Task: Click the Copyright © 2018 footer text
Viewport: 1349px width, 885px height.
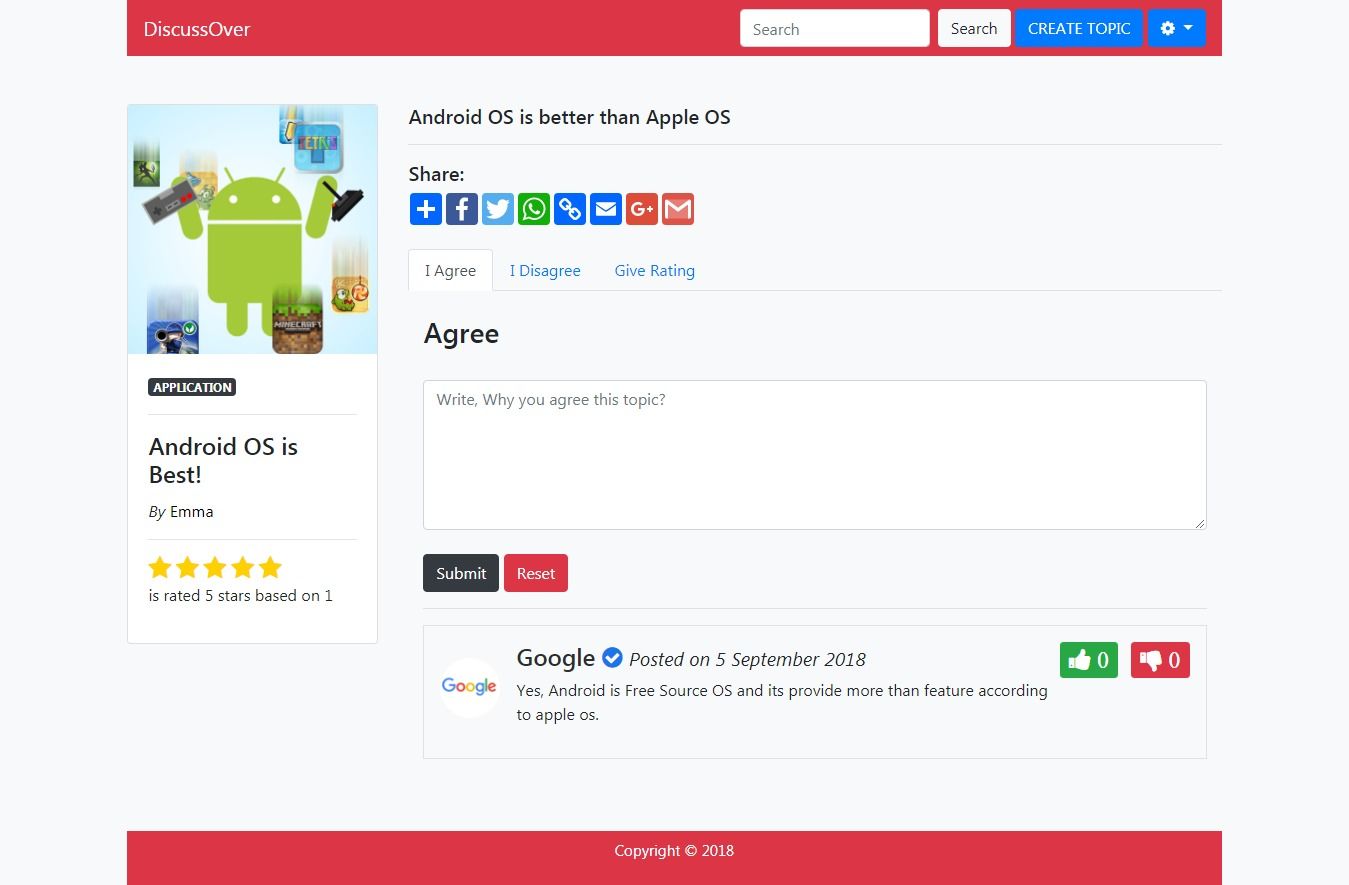Action: click(x=674, y=851)
